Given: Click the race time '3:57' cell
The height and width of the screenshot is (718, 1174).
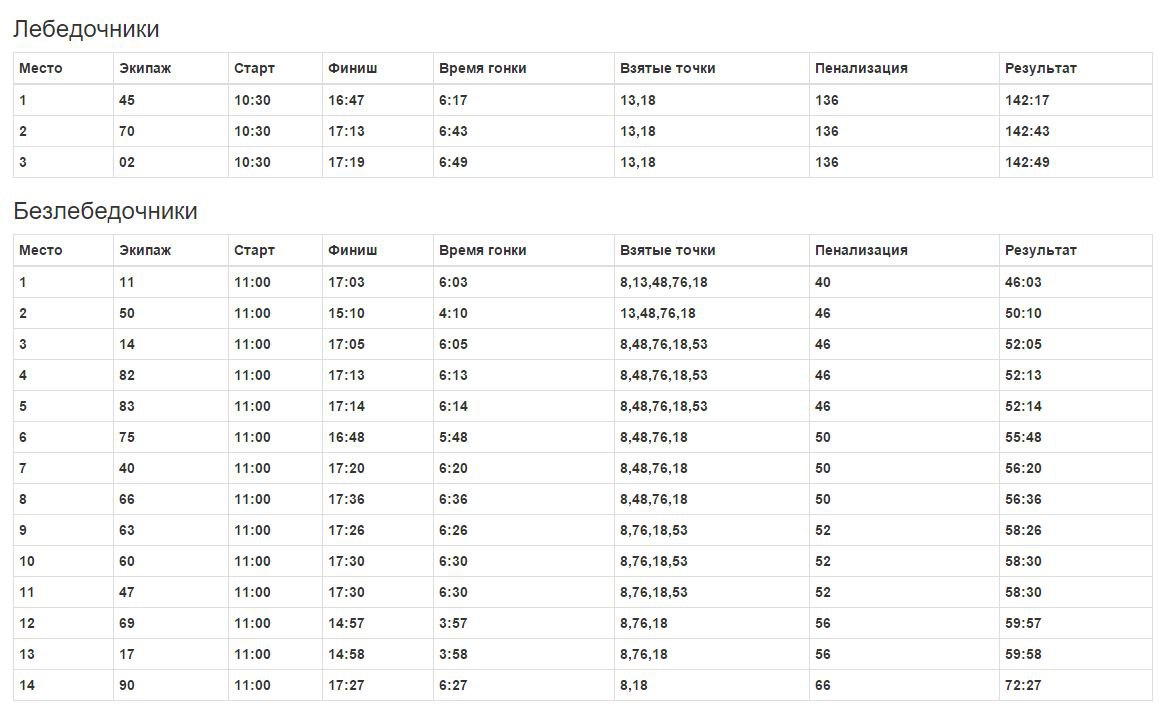Looking at the screenshot, I should 453,623.
